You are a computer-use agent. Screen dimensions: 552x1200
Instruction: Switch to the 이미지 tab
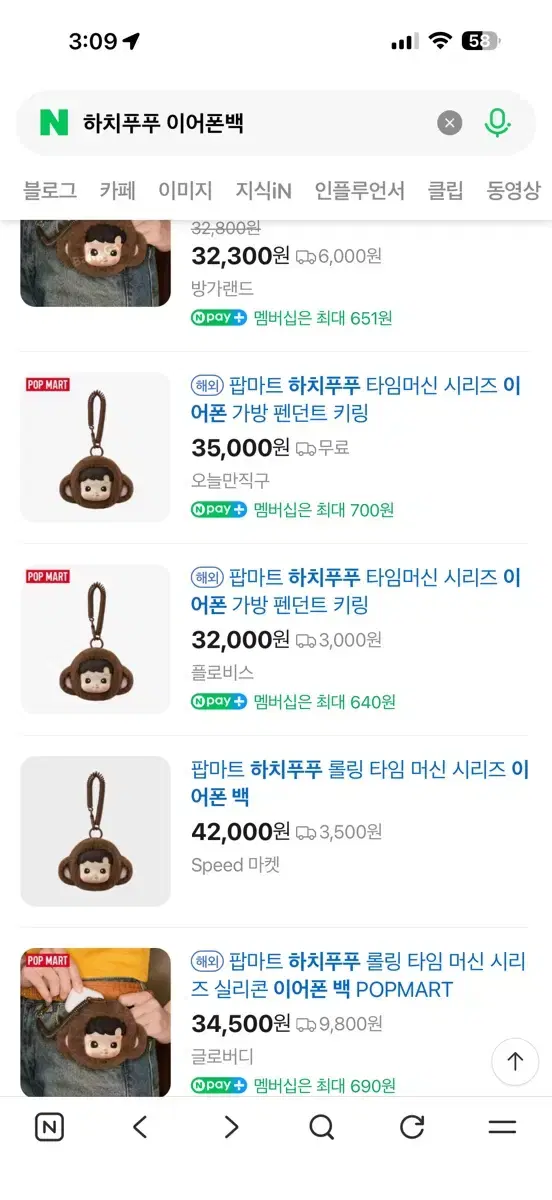185,190
